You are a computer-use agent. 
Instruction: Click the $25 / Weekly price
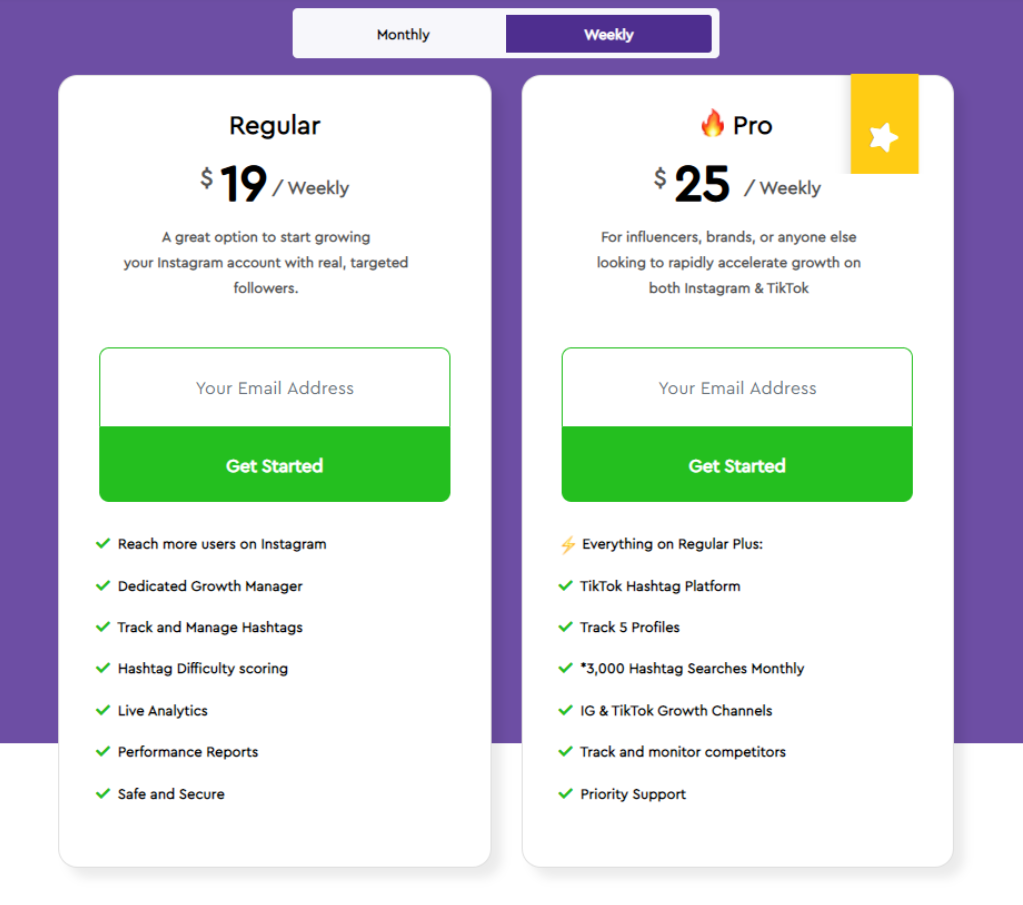pyautogui.click(x=737, y=184)
